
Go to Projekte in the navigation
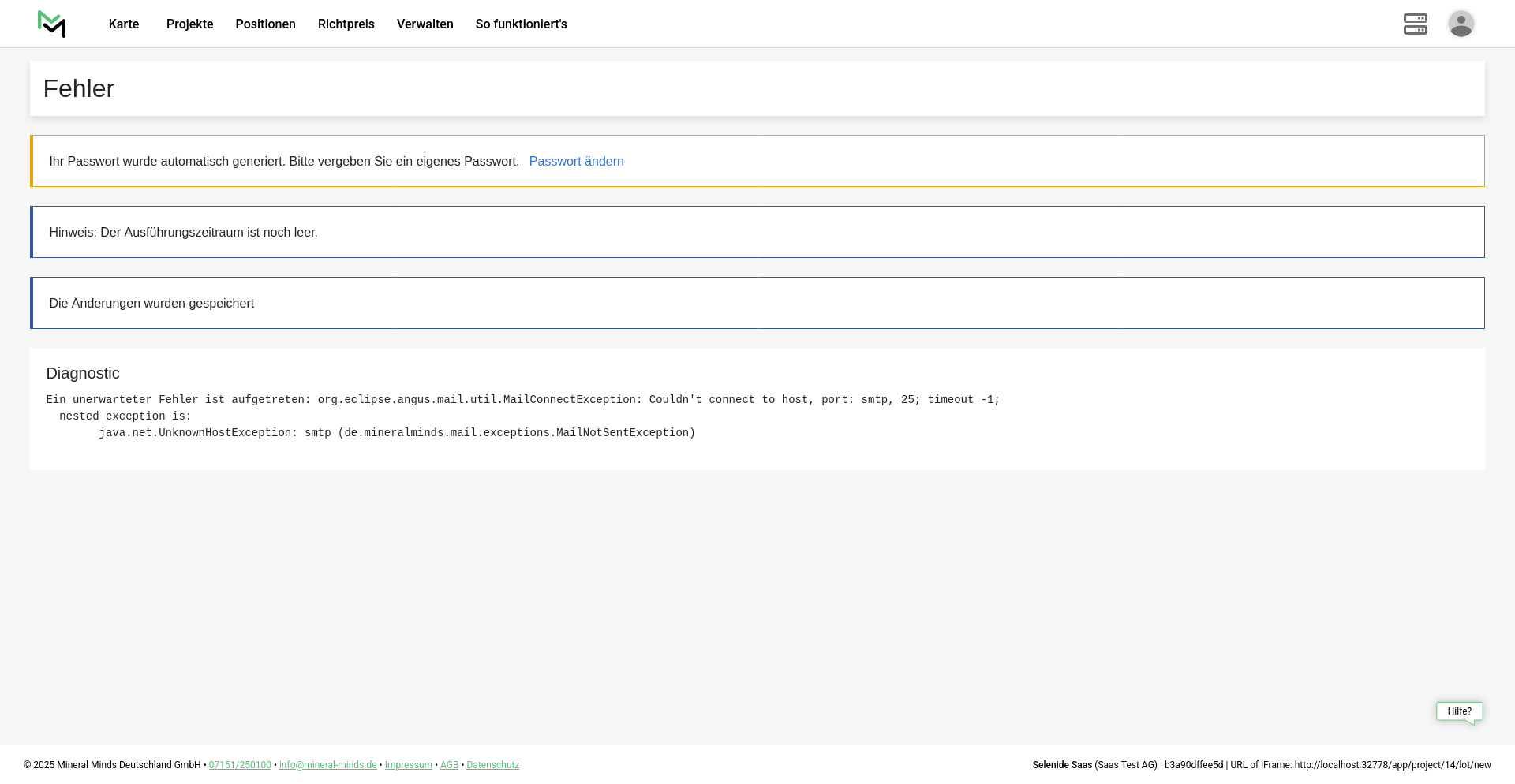189,24
